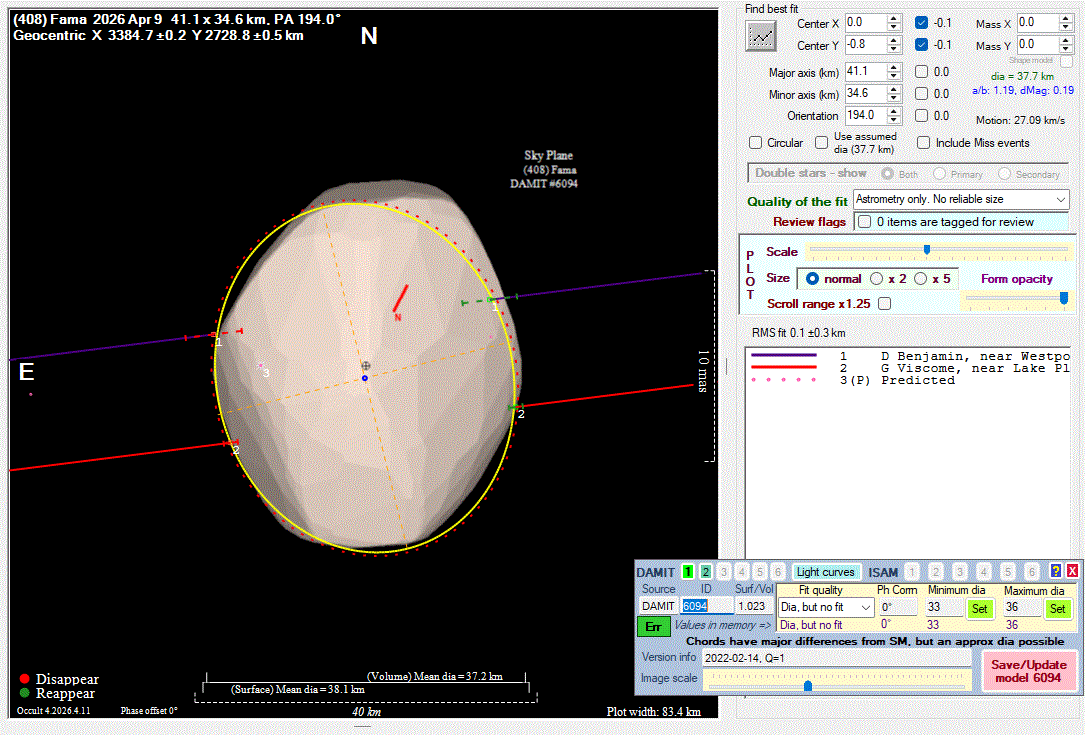Click Set next to Minimum dia
The width and height of the screenshot is (1085, 735).
(x=979, y=608)
